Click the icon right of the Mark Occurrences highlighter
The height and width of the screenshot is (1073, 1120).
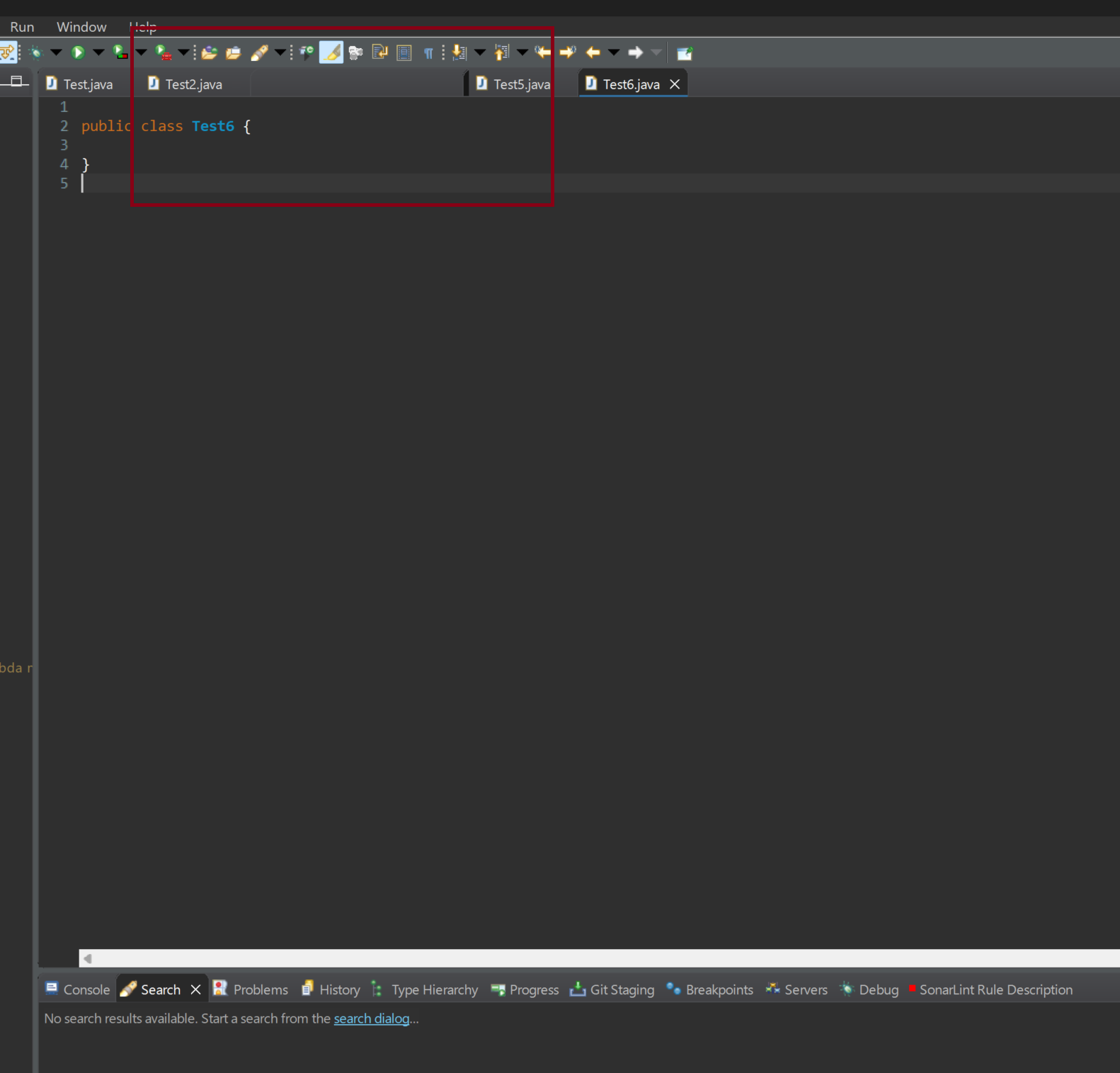click(355, 52)
